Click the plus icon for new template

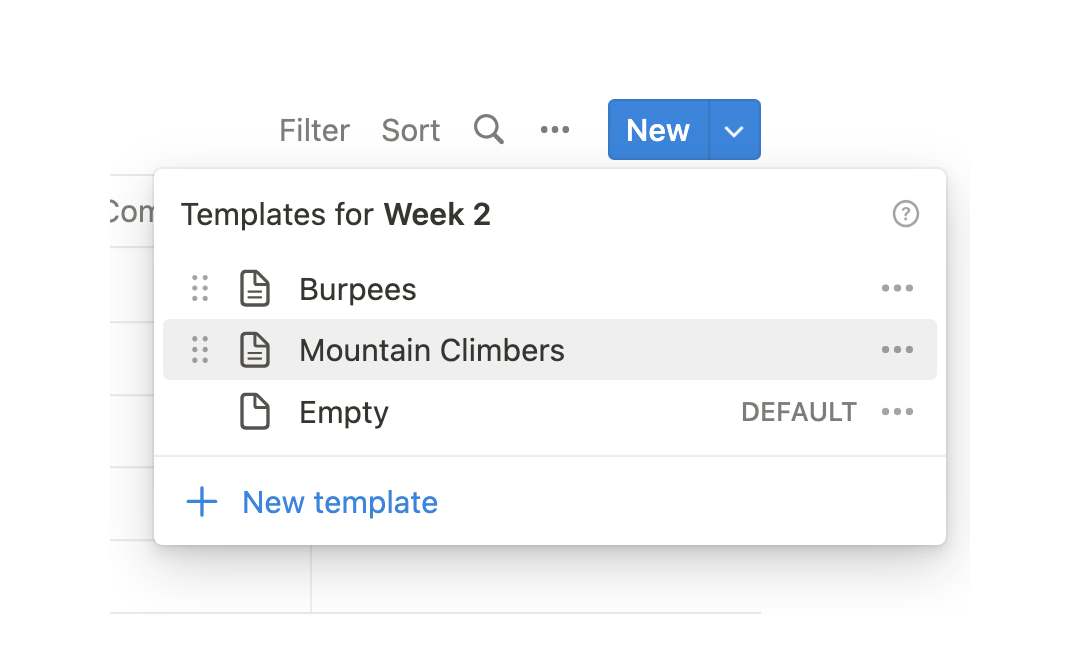[x=200, y=502]
